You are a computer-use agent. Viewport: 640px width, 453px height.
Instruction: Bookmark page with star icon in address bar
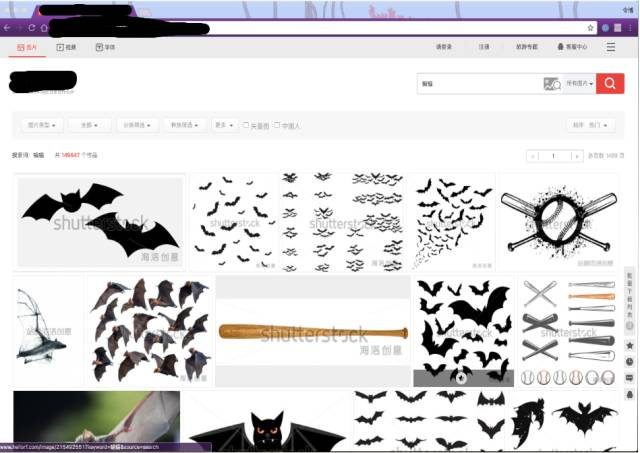tap(591, 27)
